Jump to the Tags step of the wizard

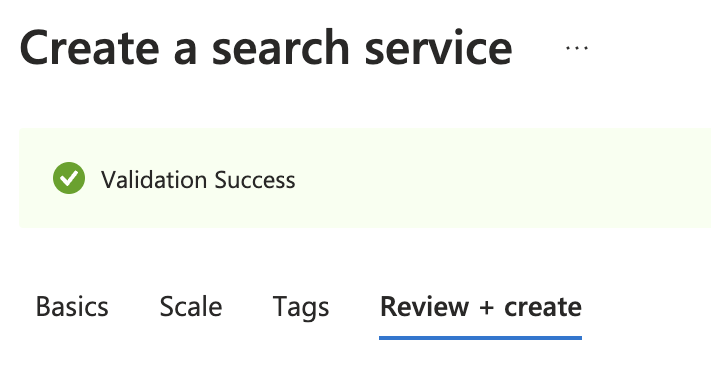301,308
